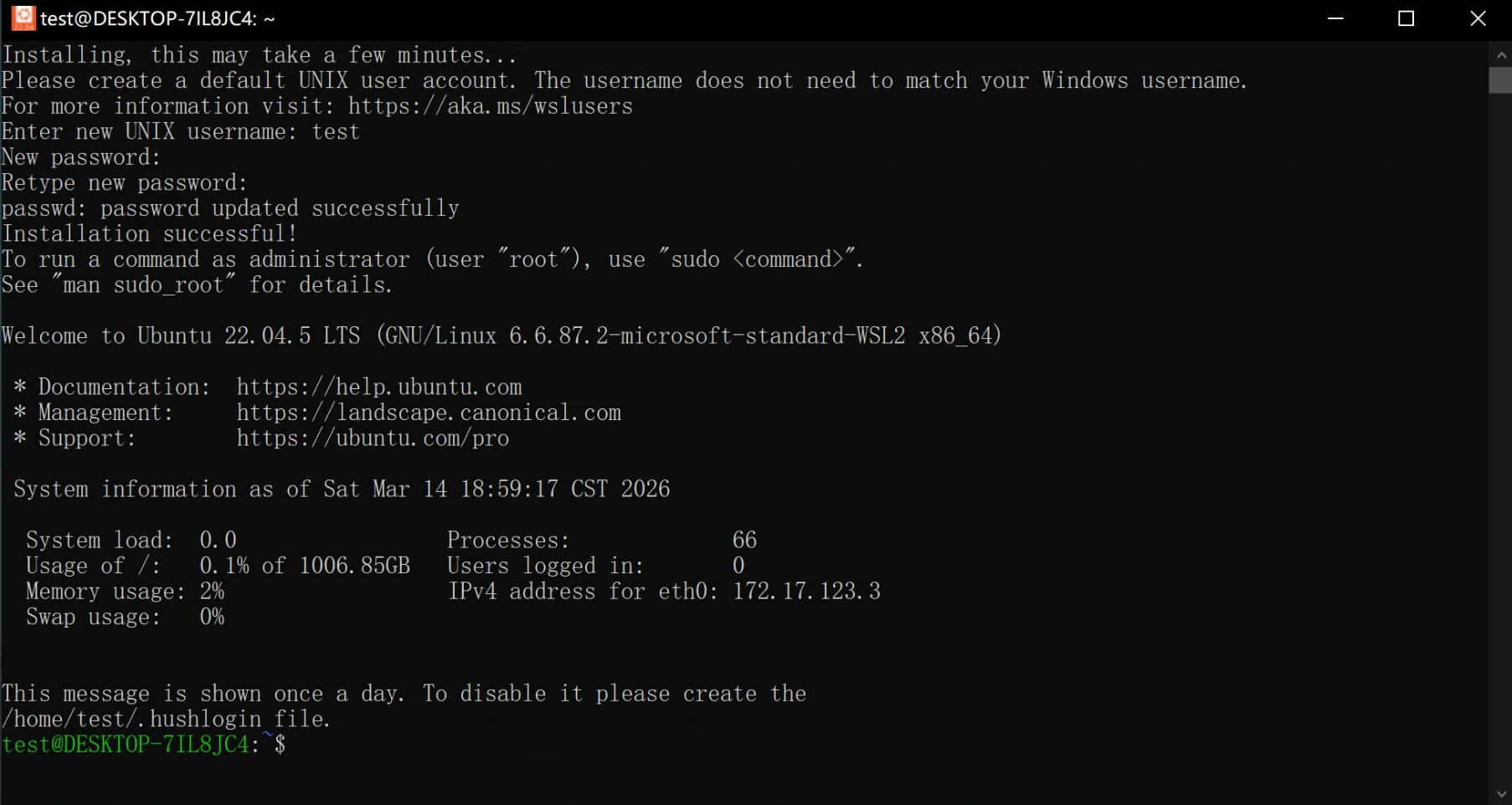Open the https://ubuntu.com/pro Support URL
This screenshot has height=805, width=1512.
tap(372, 438)
